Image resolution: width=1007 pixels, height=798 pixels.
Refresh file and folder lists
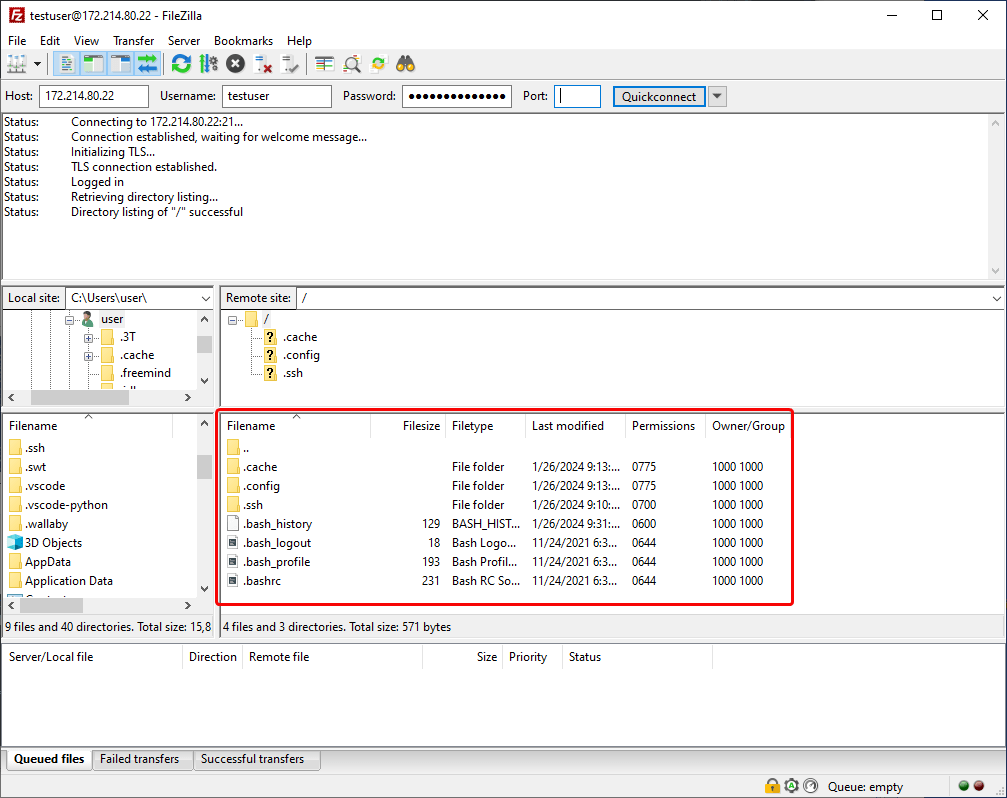point(182,64)
